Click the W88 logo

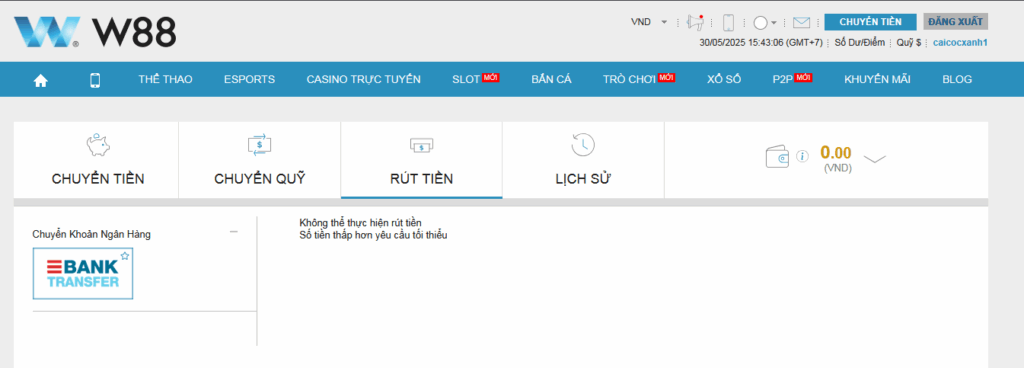pos(95,32)
